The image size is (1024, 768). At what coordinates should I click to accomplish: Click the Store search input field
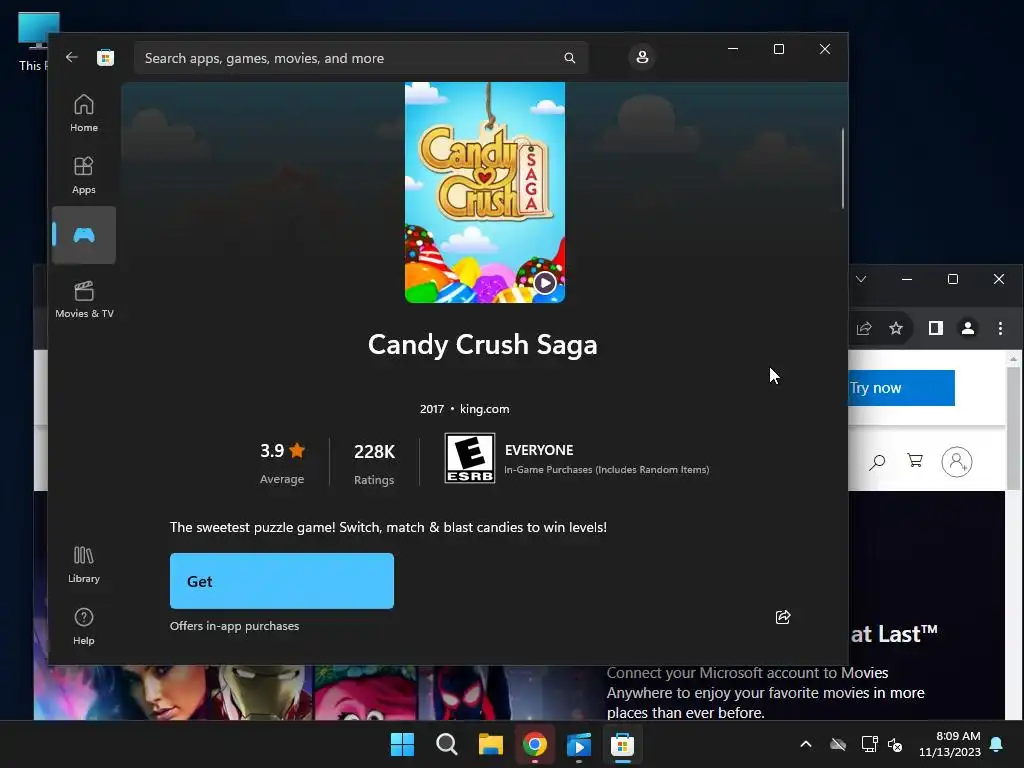tap(360, 58)
